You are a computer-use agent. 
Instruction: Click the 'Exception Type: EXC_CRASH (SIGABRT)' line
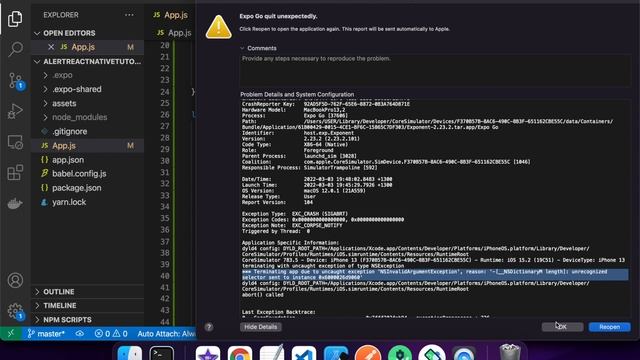coord(295,213)
